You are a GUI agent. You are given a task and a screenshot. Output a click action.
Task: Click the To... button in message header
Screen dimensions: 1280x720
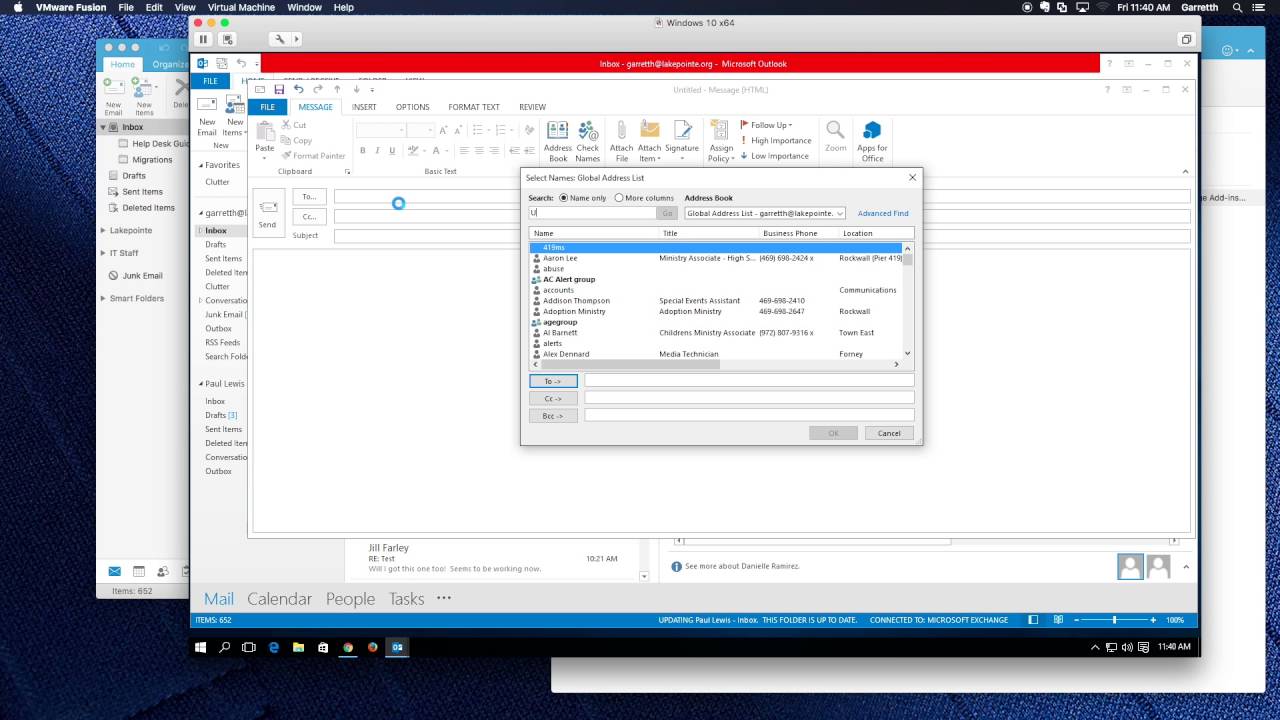[309, 196]
